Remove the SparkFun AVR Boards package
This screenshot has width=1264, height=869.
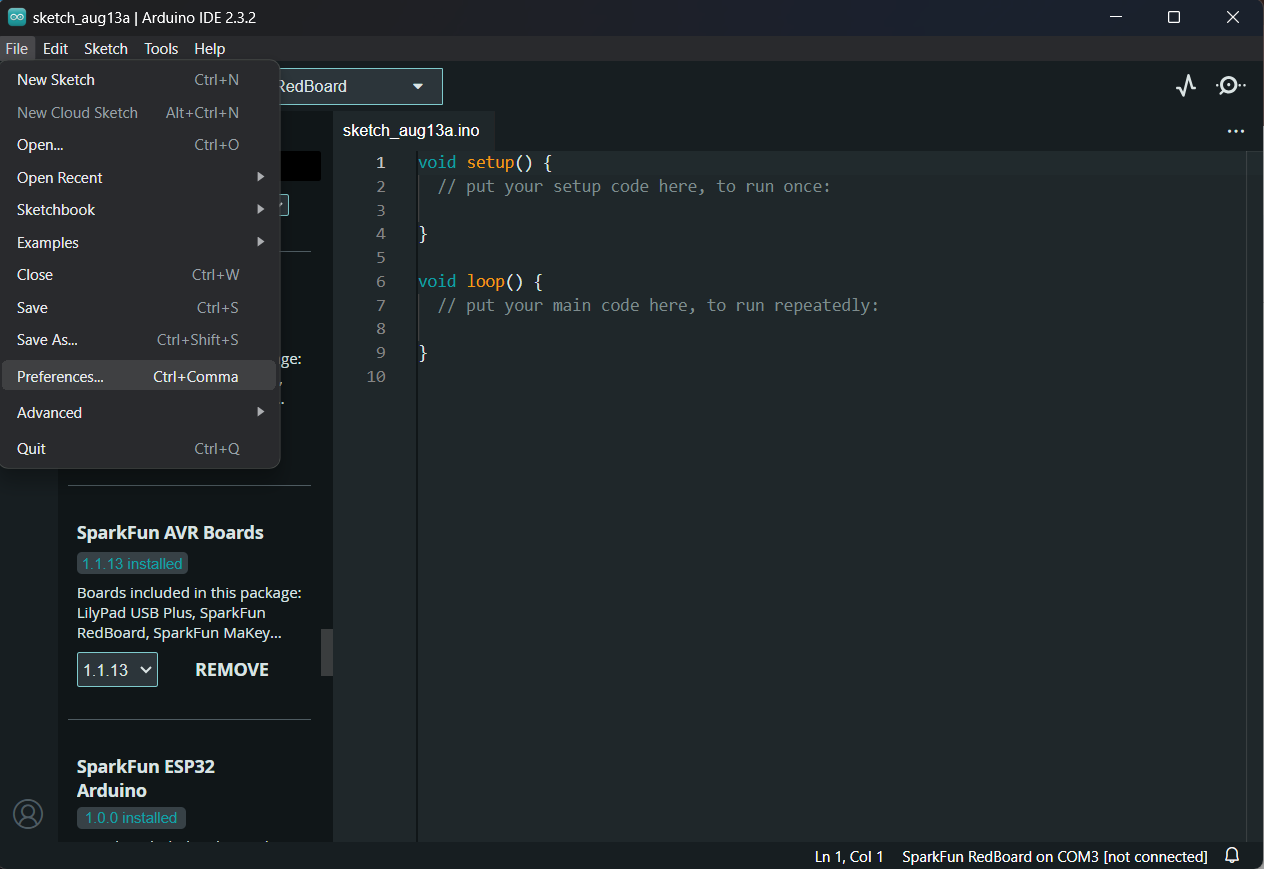pyautogui.click(x=232, y=670)
